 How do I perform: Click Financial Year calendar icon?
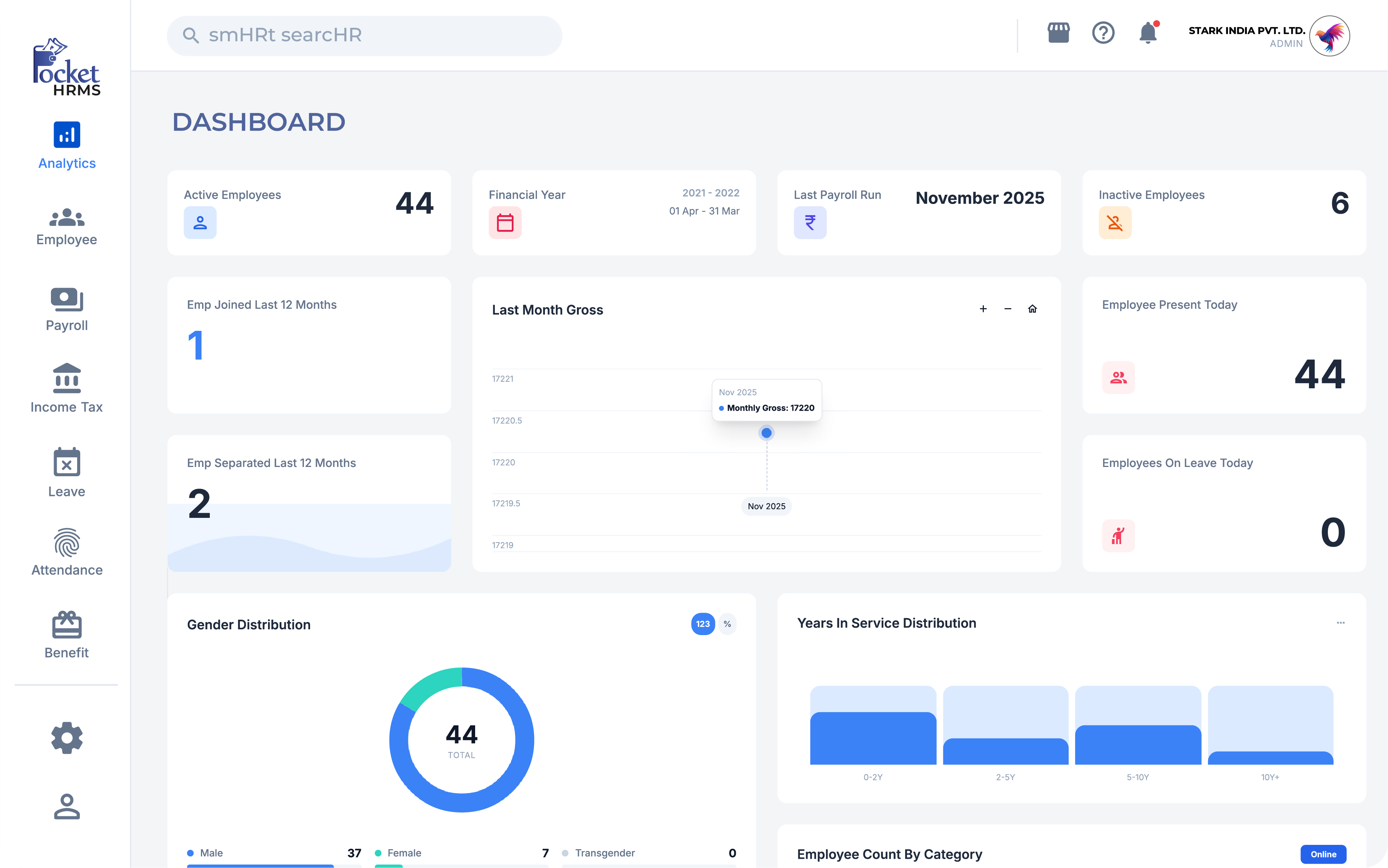(504, 223)
